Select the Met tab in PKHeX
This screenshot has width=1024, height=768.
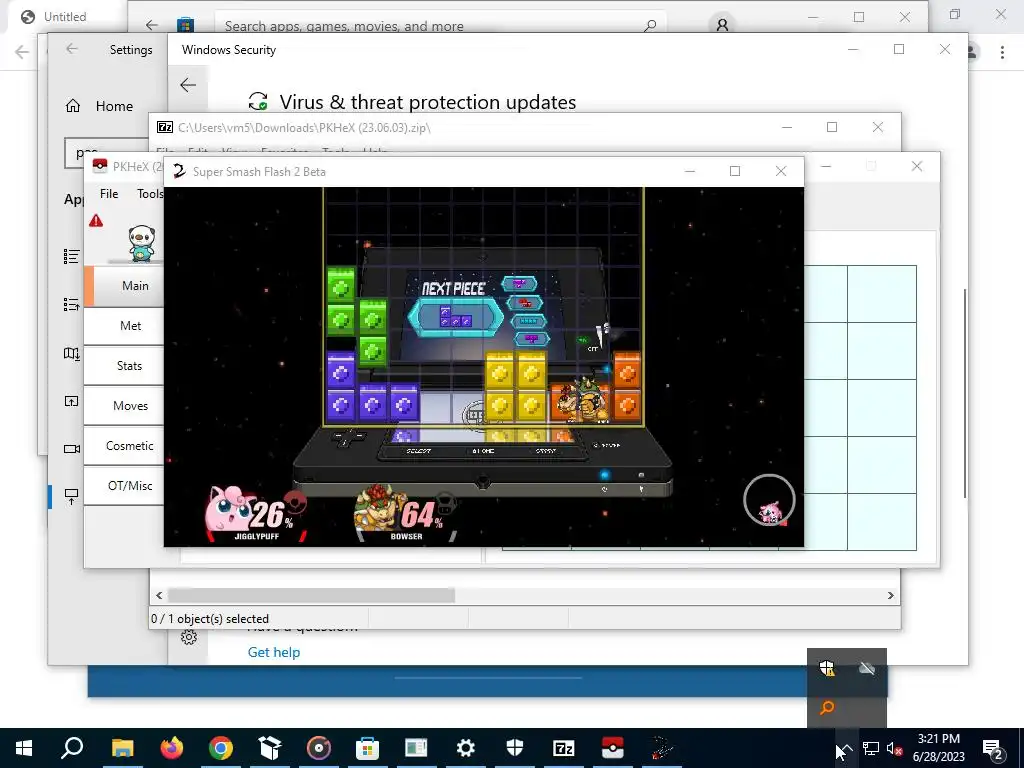pos(124,325)
